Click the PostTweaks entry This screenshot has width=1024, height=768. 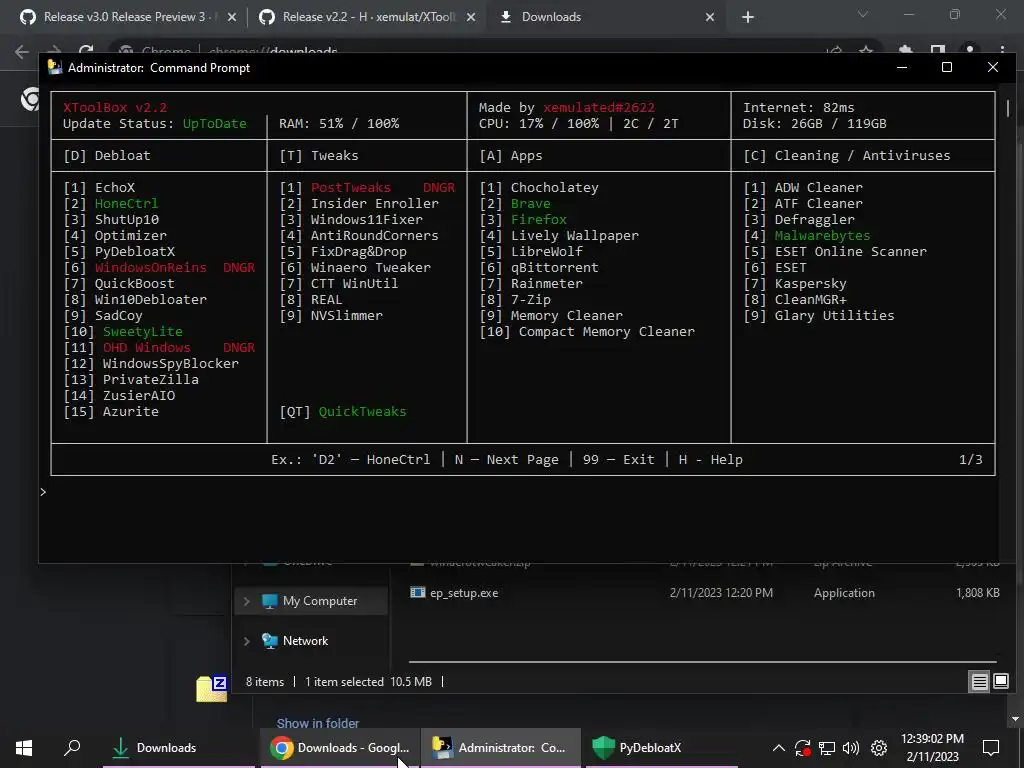click(351, 187)
